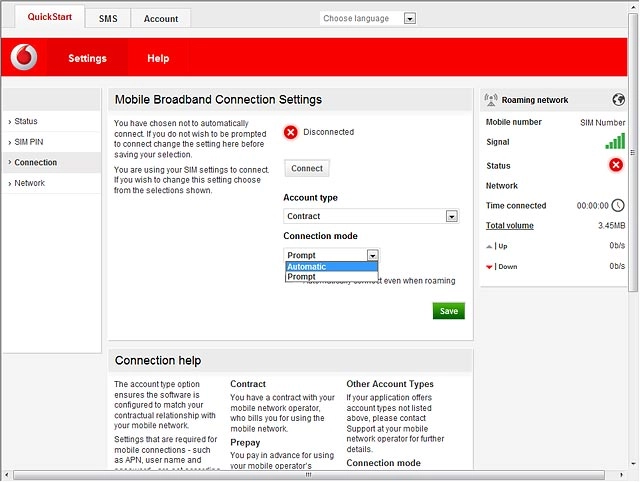The height and width of the screenshot is (482, 640).
Task: Click the 'Mobile Broadband Connection Settings' heading
Action: pos(218,100)
